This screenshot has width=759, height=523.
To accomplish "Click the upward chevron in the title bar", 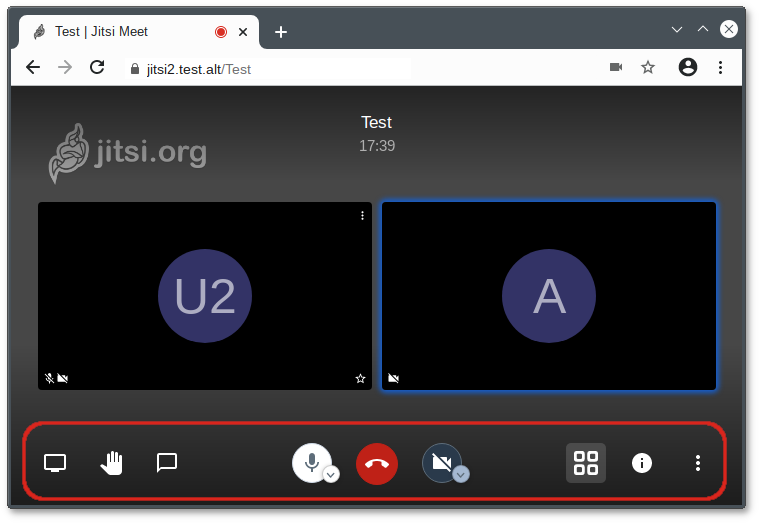I will [703, 29].
